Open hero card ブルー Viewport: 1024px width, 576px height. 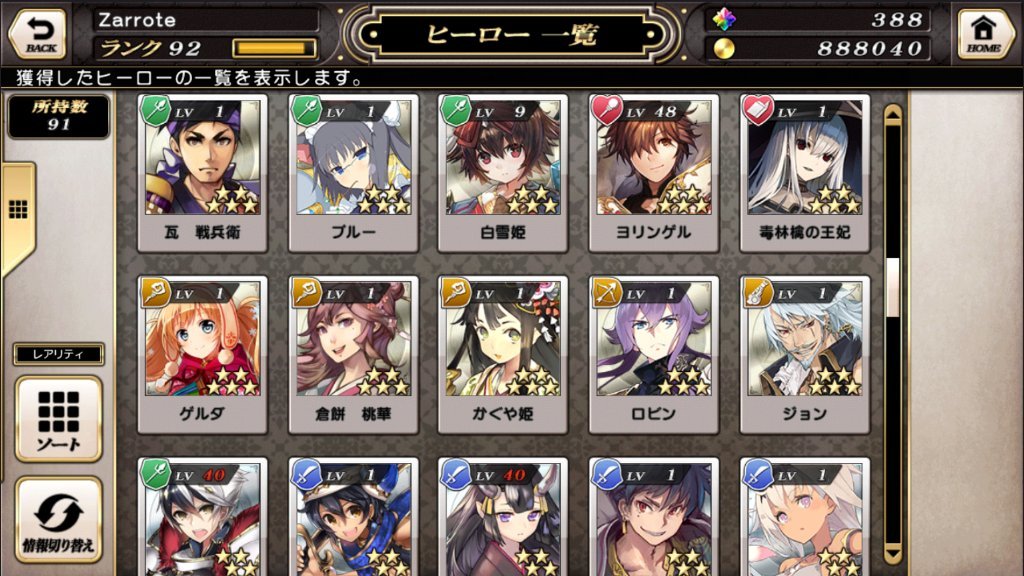click(353, 174)
